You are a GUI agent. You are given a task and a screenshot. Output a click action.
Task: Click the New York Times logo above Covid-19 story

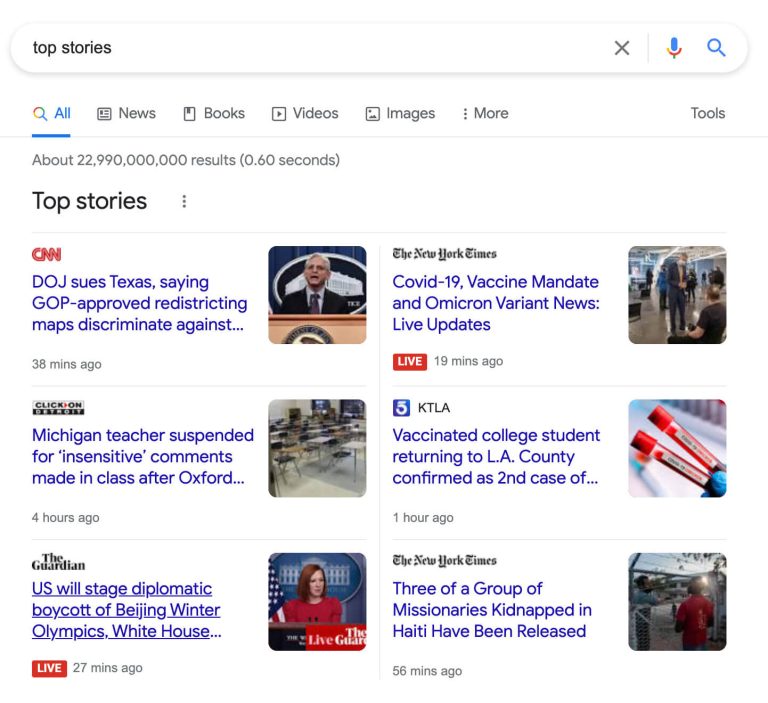pos(444,254)
